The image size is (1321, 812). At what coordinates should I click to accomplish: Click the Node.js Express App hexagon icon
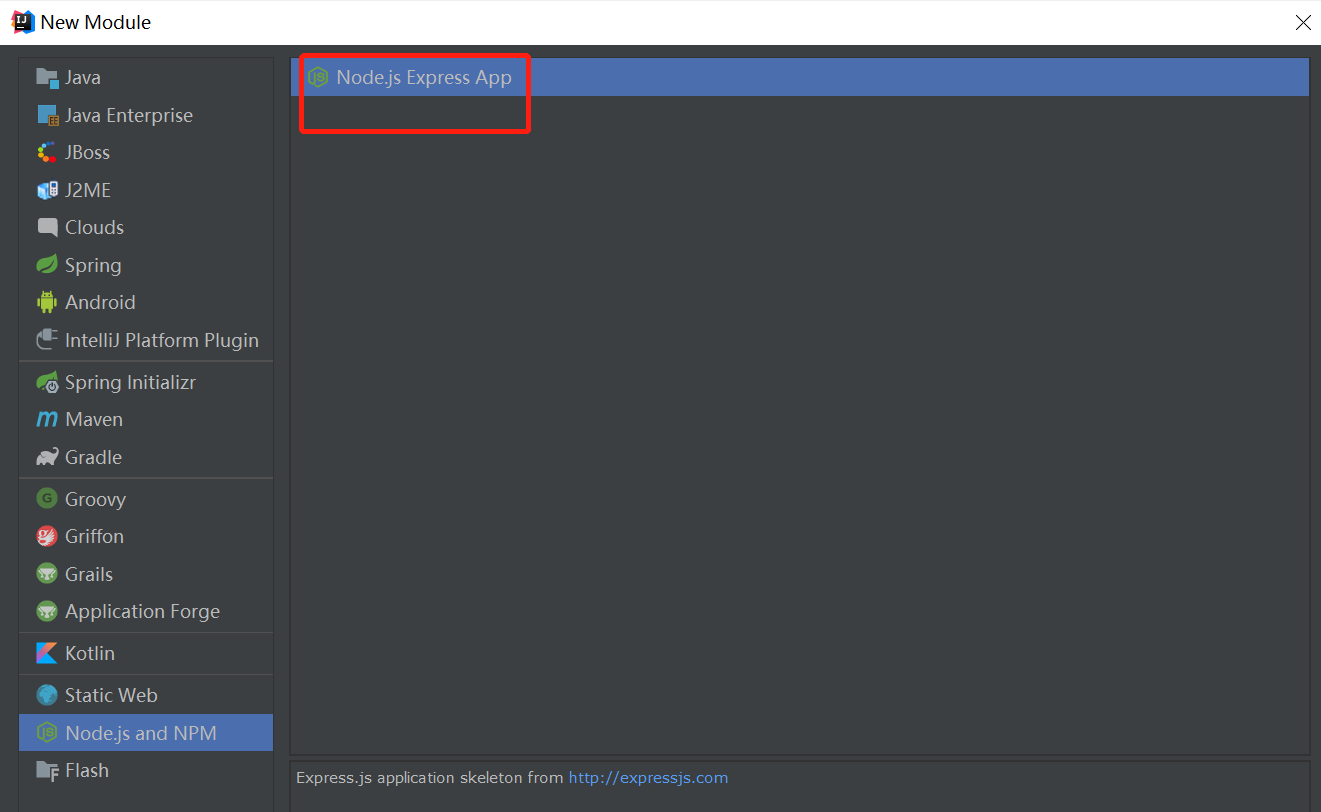click(318, 77)
